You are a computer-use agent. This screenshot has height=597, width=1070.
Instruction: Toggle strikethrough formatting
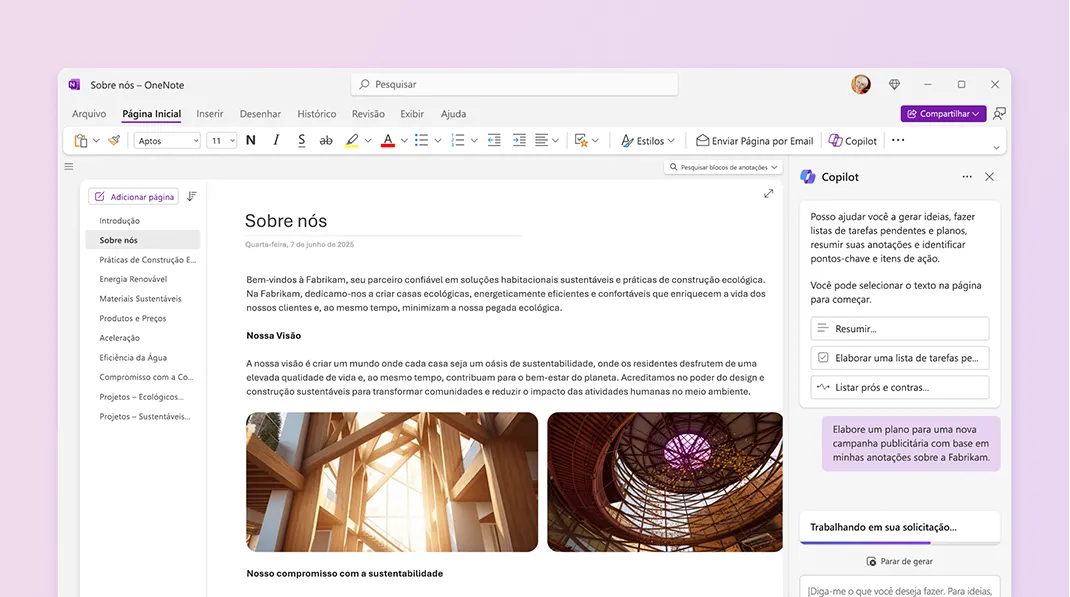click(326, 141)
